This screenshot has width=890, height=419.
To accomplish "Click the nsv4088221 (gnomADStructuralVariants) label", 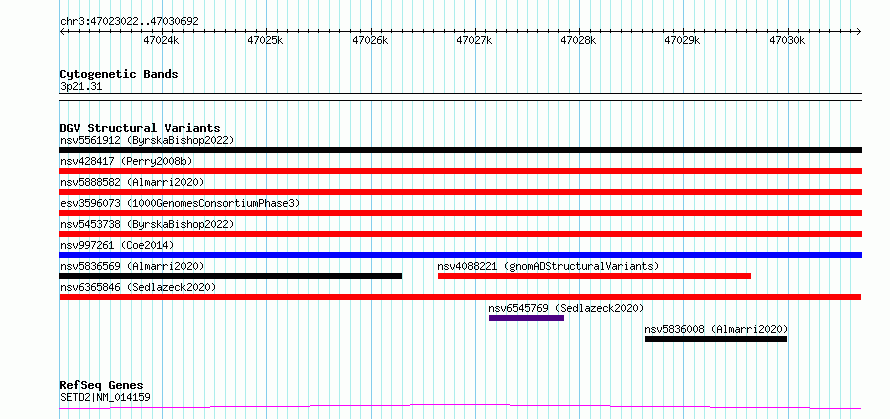I will click(548, 266).
